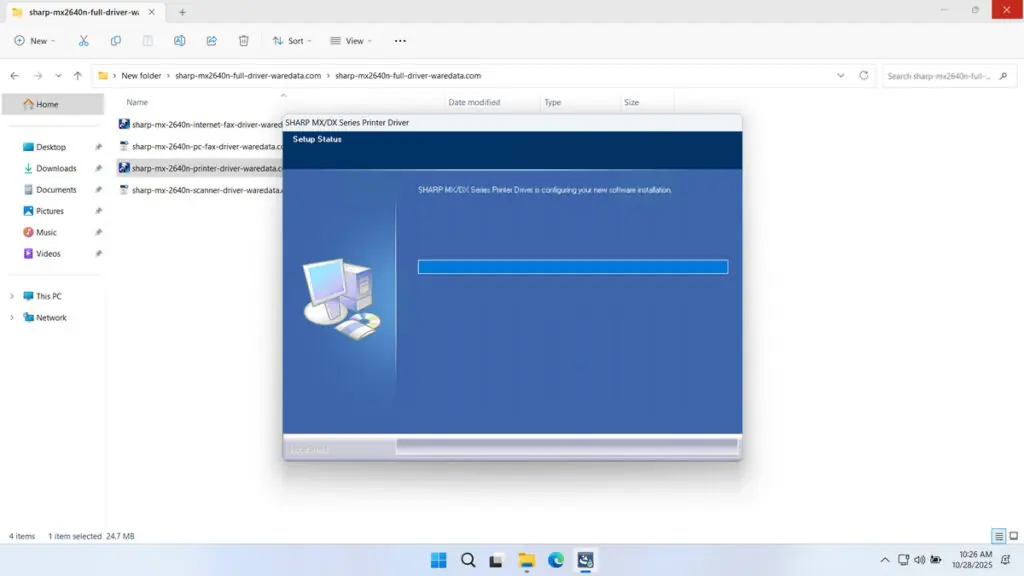
Task: Click the Share icon in the toolbar
Action: point(211,40)
